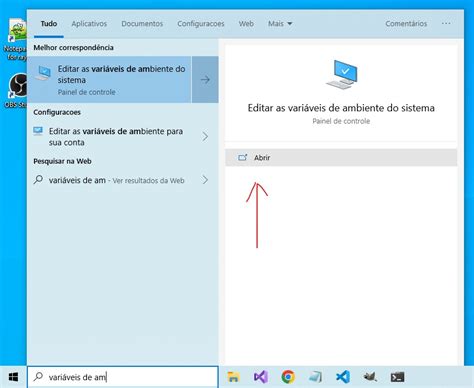Switch to the Documentos tab
Image resolution: width=474 pixels, height=388 pixels.
pyautogui.click(x=142, y=24)
